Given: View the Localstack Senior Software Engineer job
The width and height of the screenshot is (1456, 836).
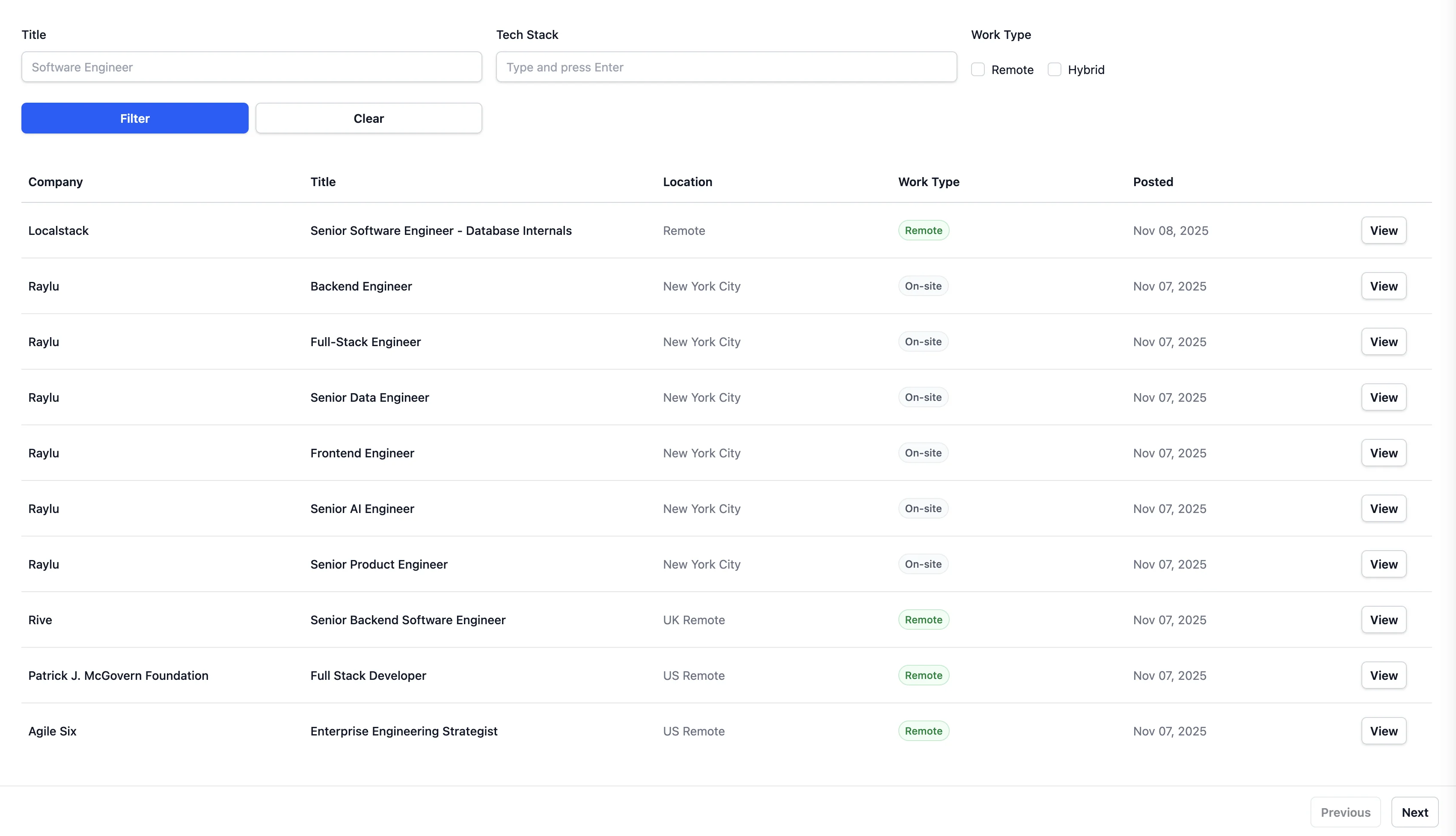Looking at the screenshot, I should coord(1383,230).
